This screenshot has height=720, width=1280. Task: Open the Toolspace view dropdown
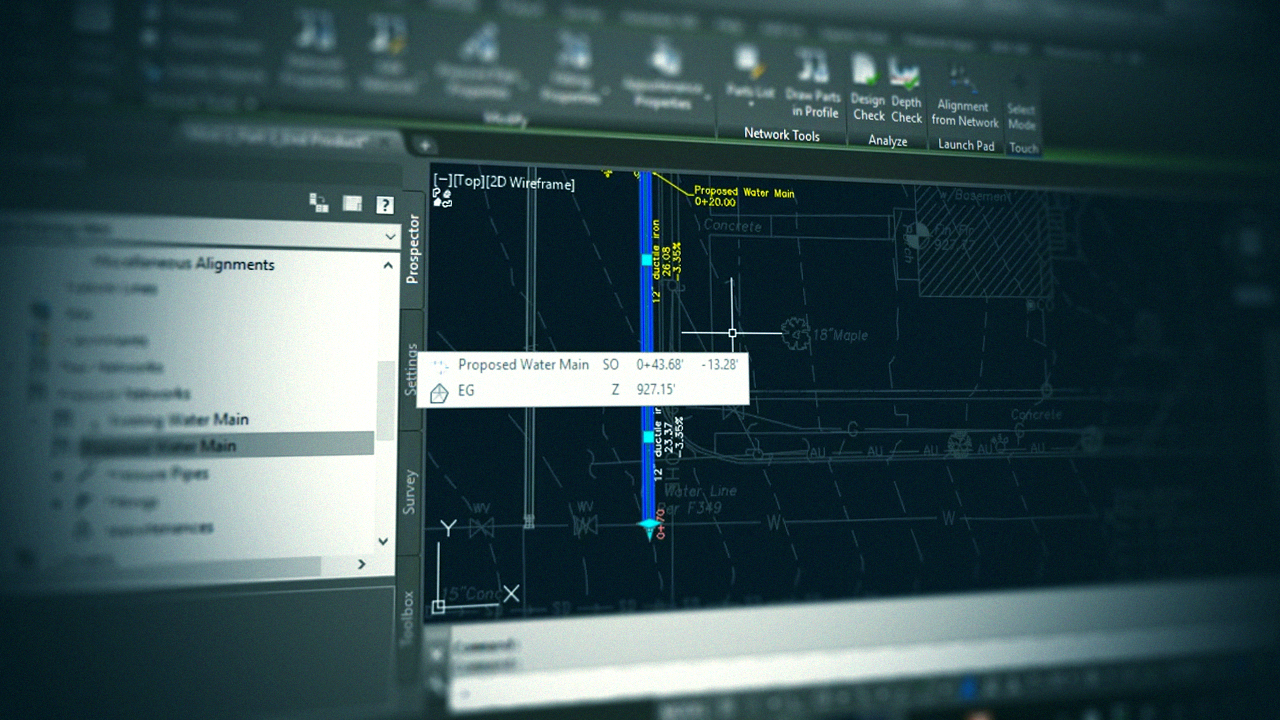(x=390, y=236)
